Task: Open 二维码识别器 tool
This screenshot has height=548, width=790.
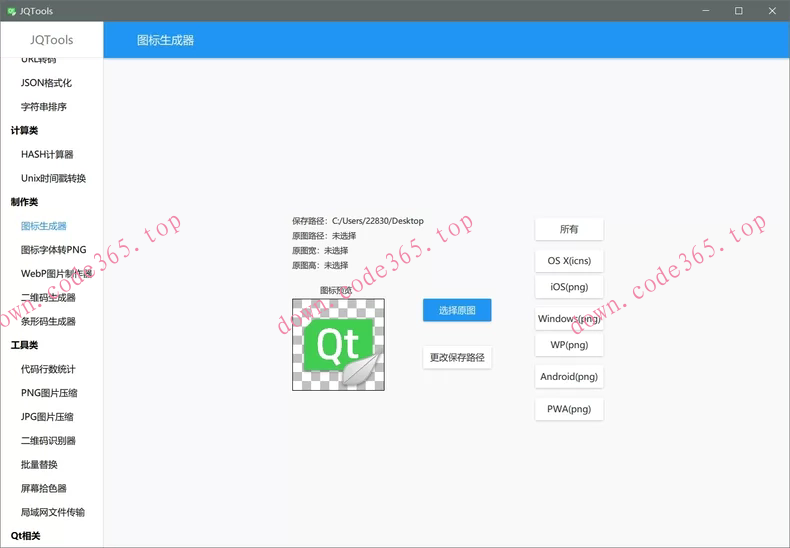Action: 48,441
